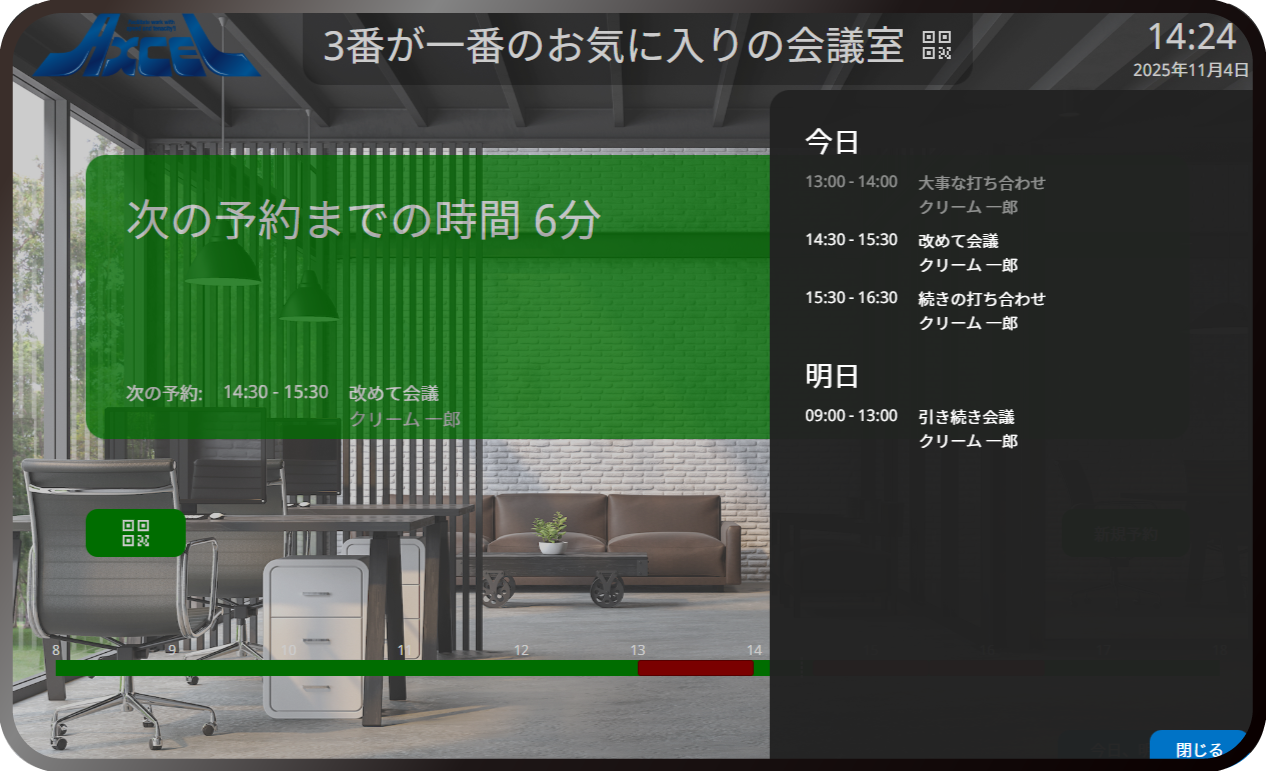This screenshot has width=1266, height=771.
Task: Click the 14:24 clock display
Action: pyautogui.click(x=1191, y=37)
